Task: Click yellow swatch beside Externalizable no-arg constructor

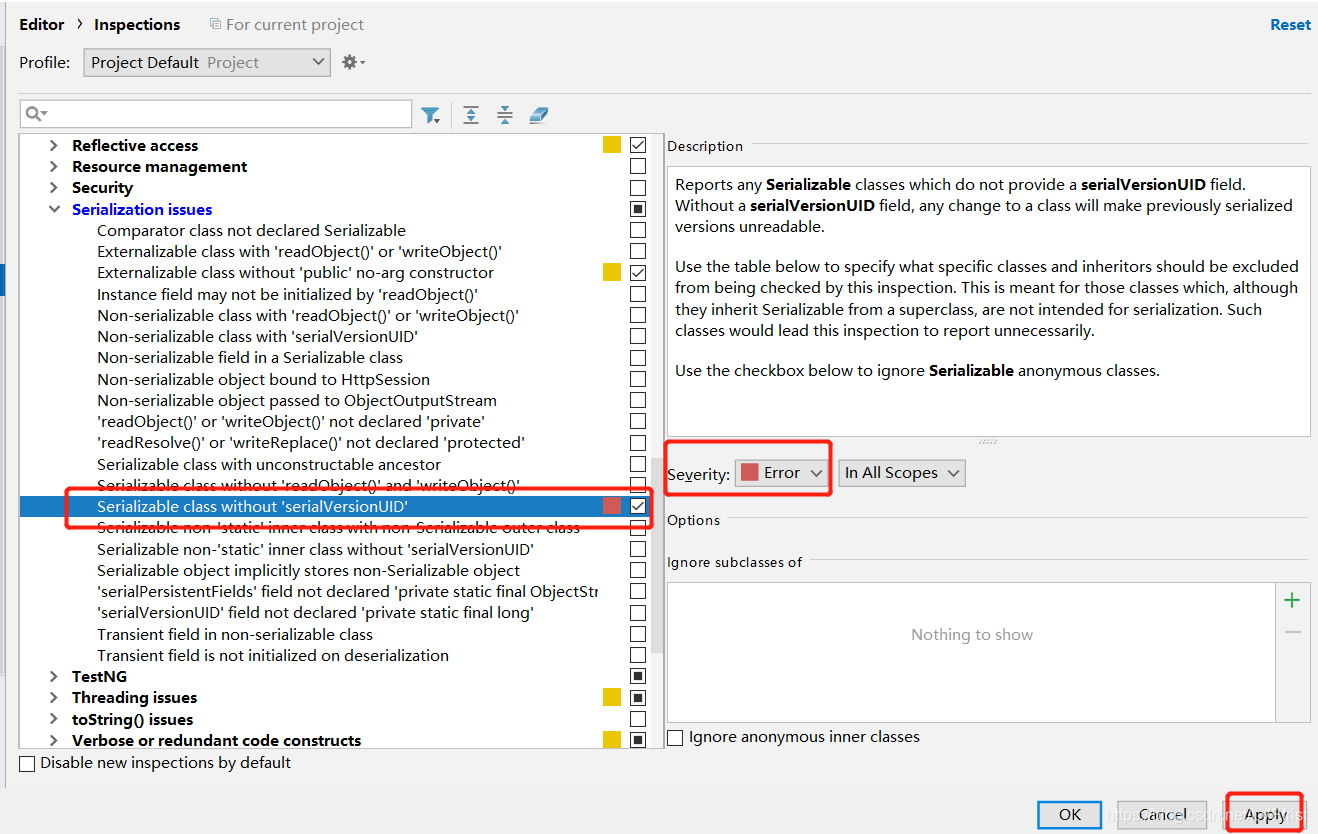Action: click(612, 273)
